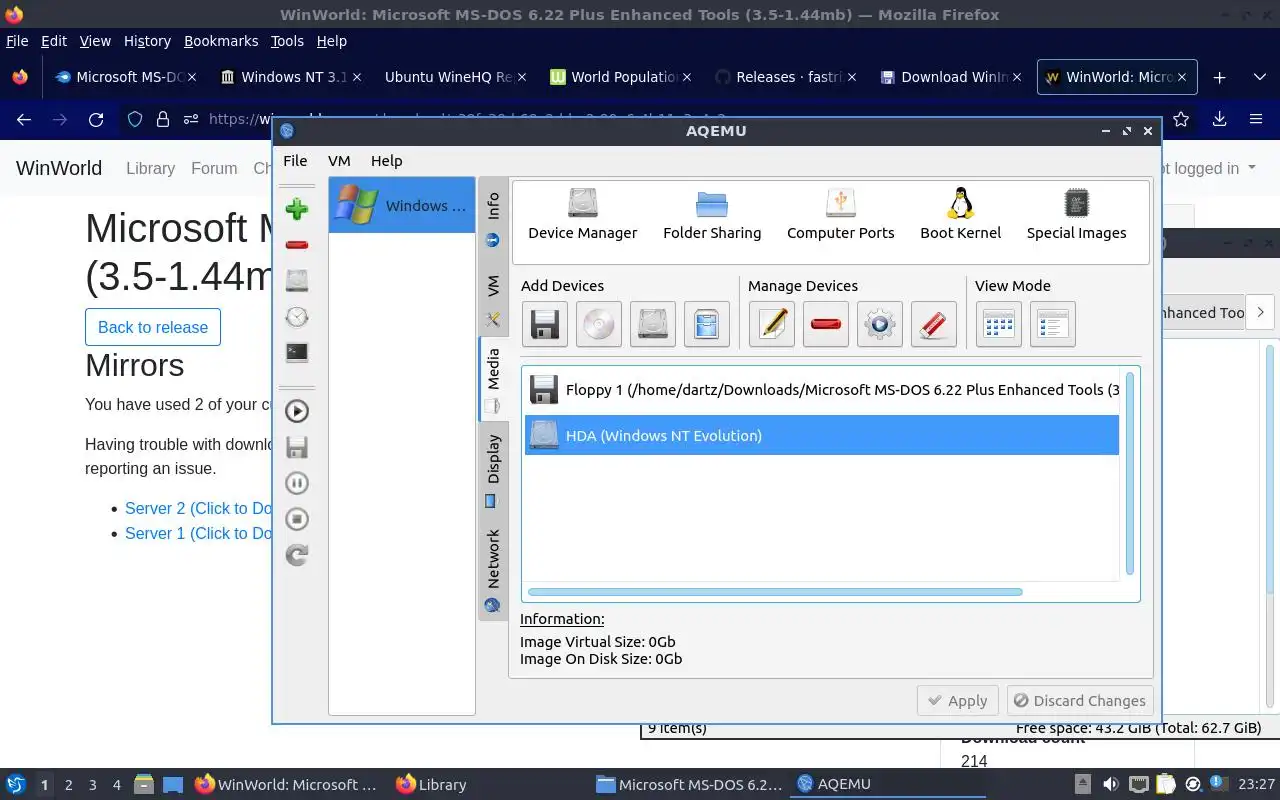Image resolution: width=1280 pixels, height=800 pixels.
Task: Click the floppy save icon in AQEMU's left sidebar
Action: tap(296, 447)
